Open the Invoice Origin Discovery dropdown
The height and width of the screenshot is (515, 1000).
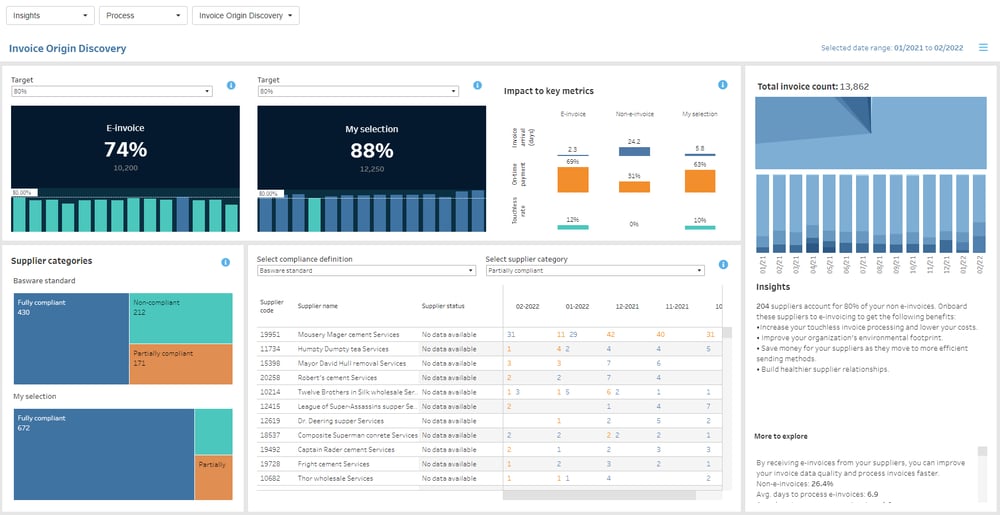tap(246, 16)
